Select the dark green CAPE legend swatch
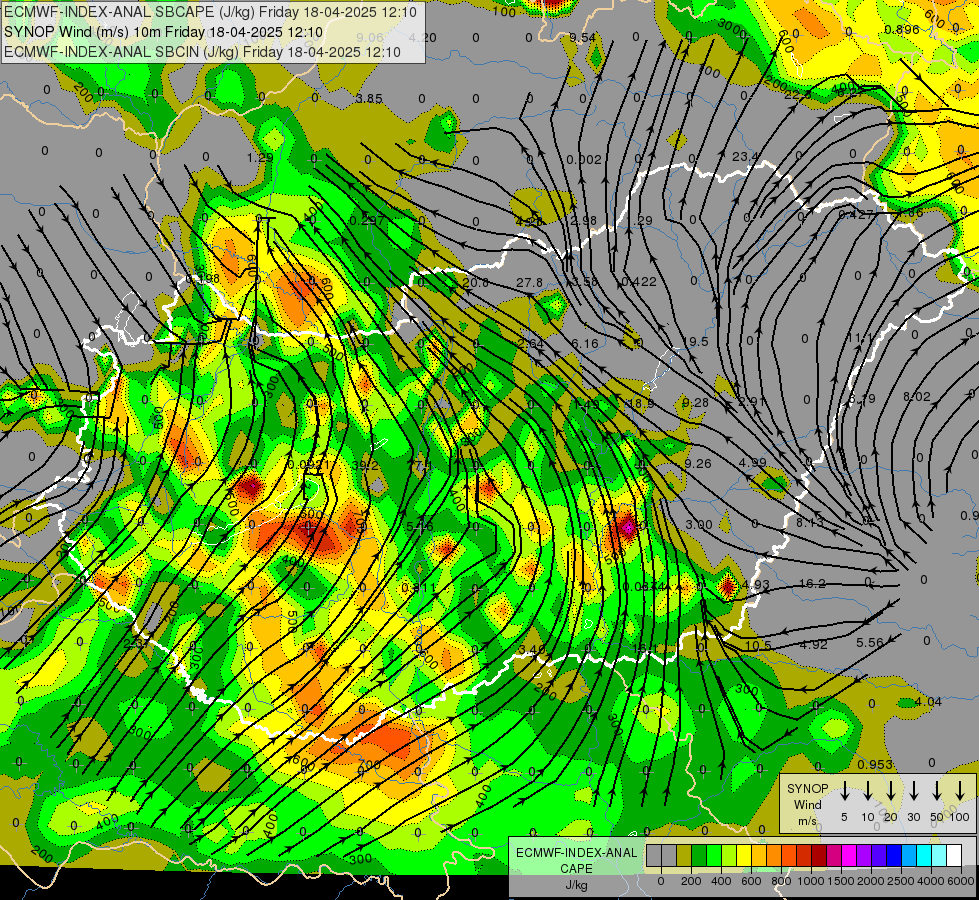This screenshot has width=979, height=900. (699, 855)
